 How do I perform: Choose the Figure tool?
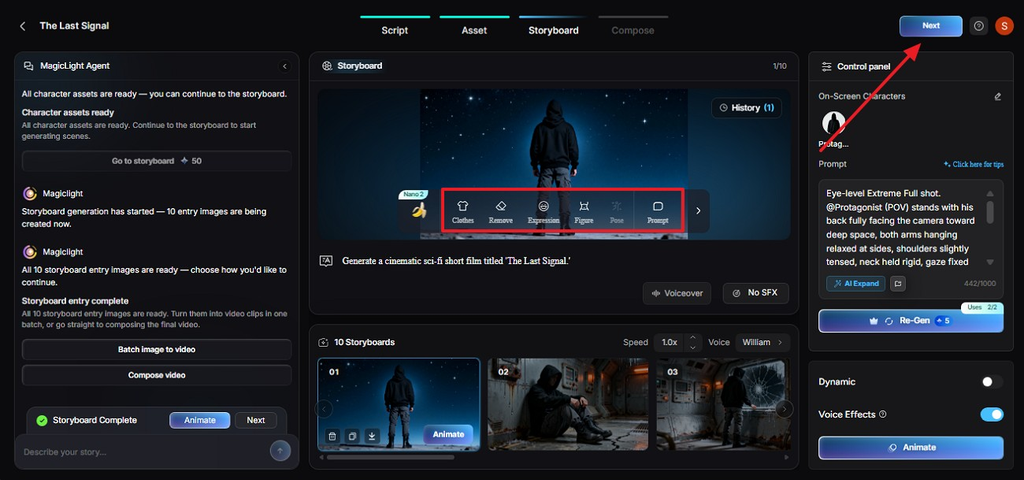(x=584, y=212)
